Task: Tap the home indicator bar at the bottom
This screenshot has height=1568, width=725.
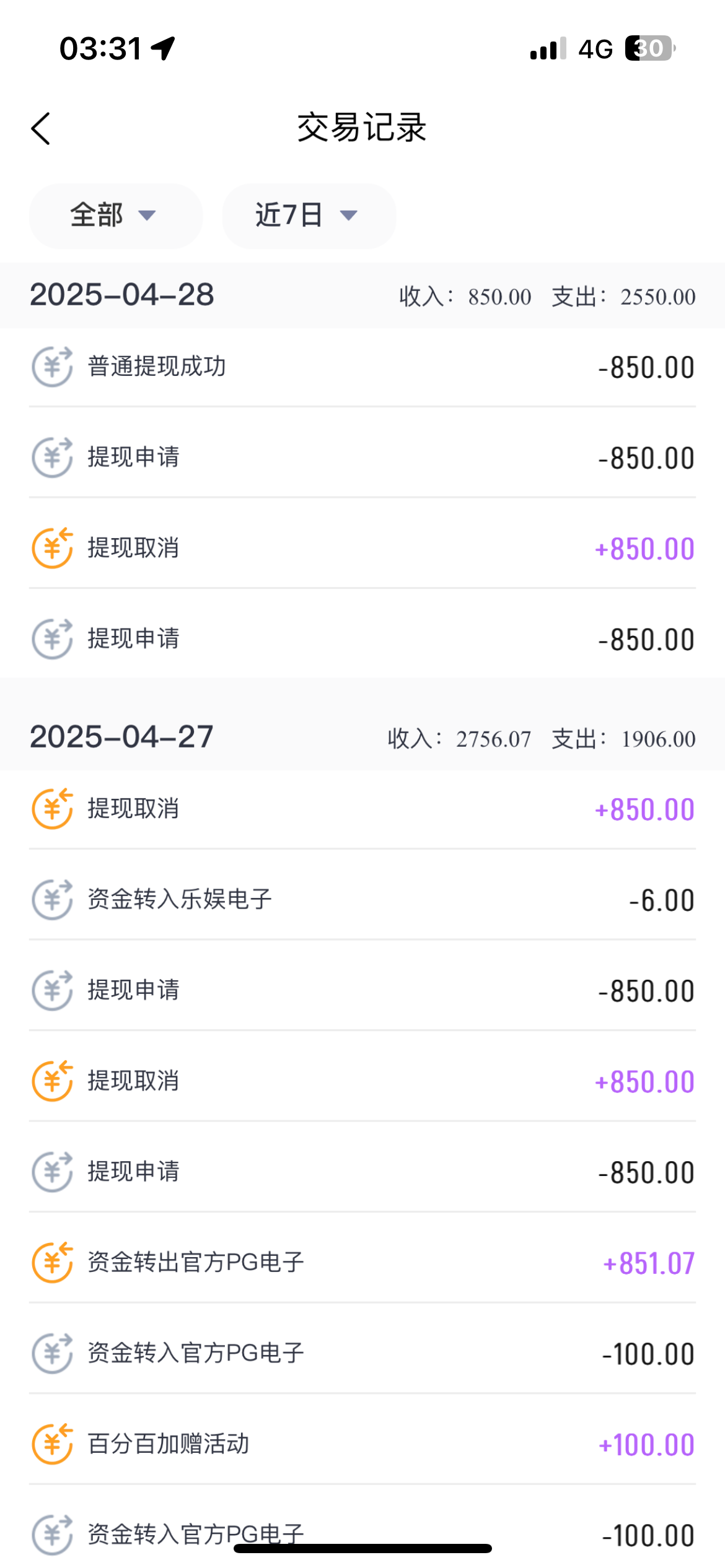Action: click(362, 1549)
